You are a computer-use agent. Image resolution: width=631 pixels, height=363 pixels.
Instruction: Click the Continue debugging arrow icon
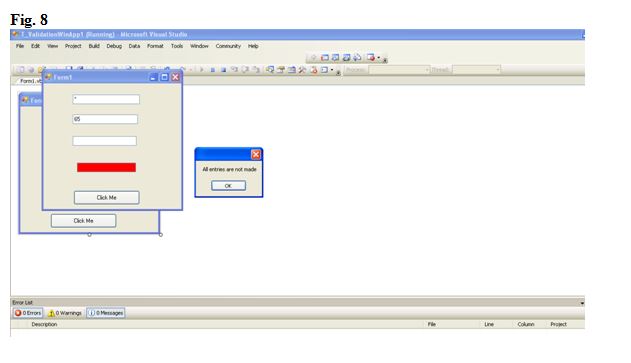tap(201, 70)
